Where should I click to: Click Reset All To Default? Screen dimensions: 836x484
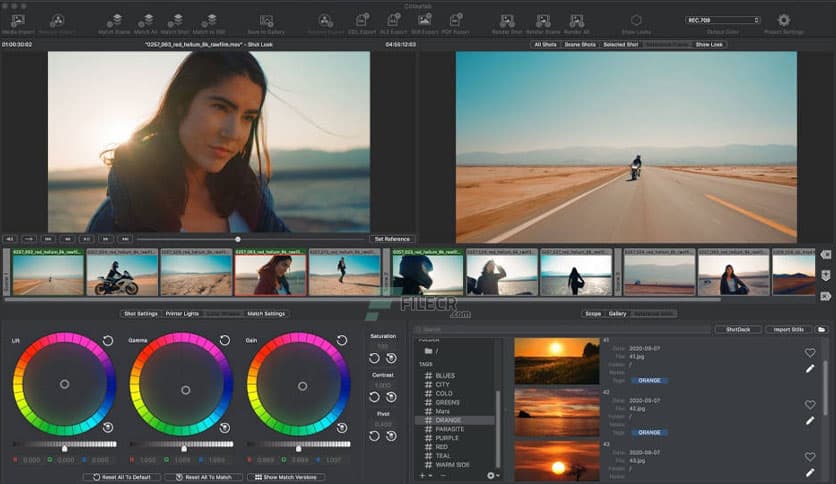[x=122, y=477]
